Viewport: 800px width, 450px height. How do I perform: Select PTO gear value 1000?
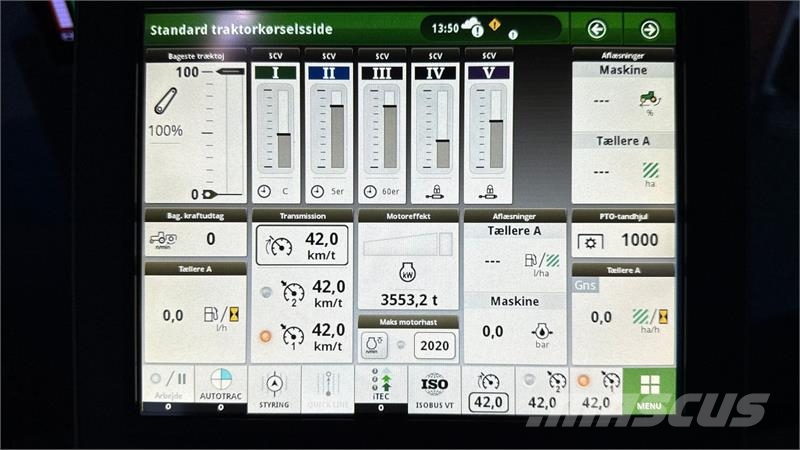pos(639,240)
